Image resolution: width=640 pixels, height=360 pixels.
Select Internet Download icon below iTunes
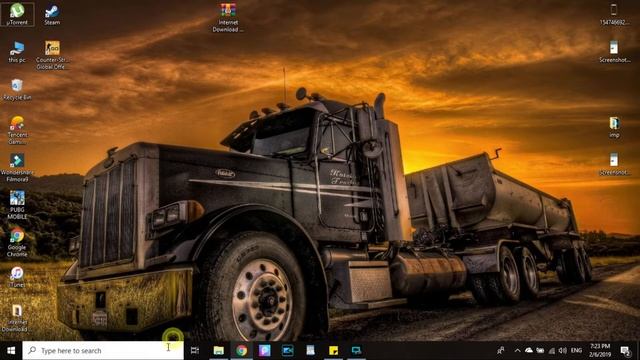[17, 318]
